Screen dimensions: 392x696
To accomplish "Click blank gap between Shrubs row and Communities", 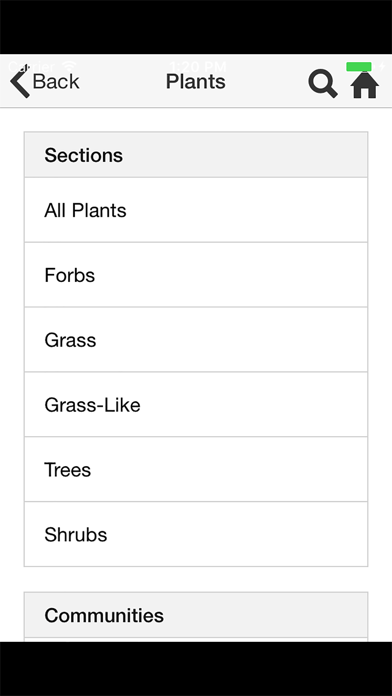I will pyautogui.click(x=196, y=579).
